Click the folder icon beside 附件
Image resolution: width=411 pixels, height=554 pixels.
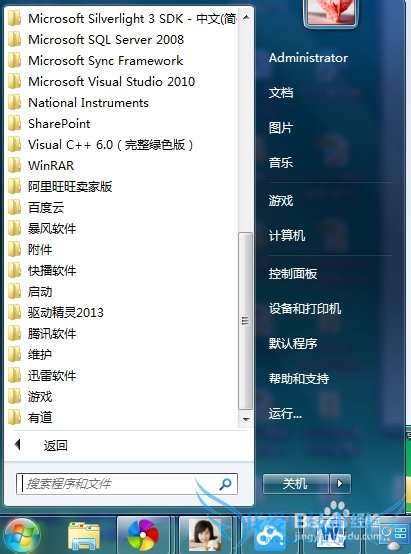point(14,249)
